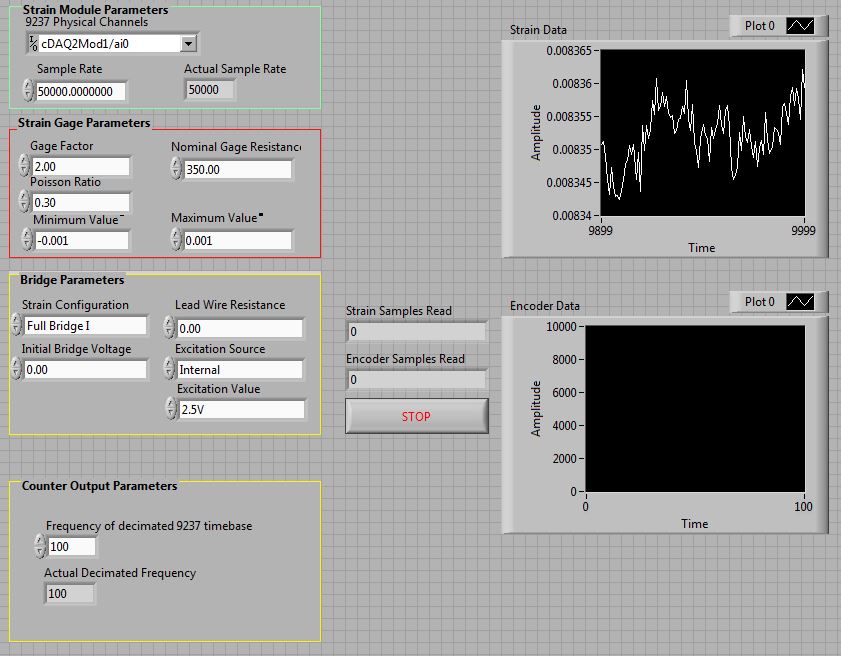Open the Excitation Source selector
Screen dimensions: 841x656
(x=169, y=369)
